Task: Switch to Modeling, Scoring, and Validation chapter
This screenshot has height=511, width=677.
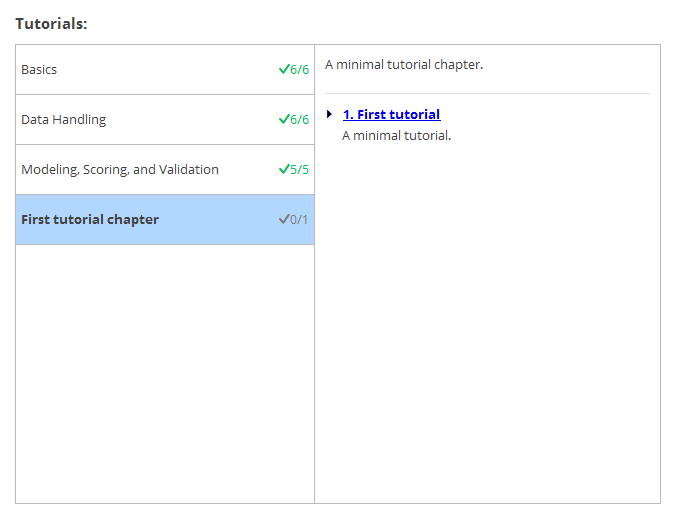Action: pos(120,170)
